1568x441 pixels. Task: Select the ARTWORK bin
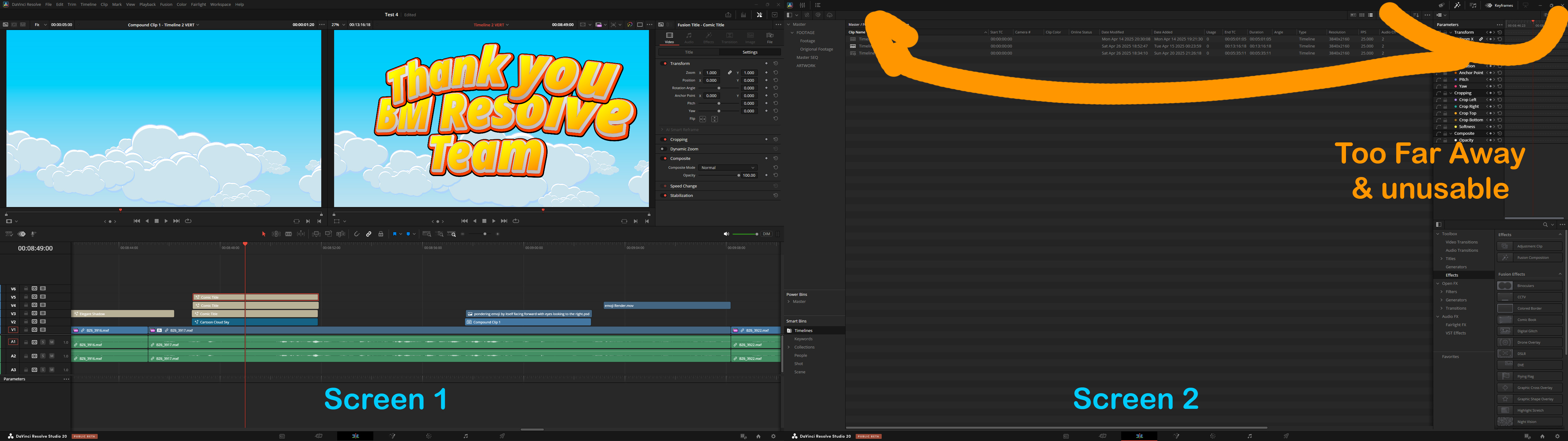click(x=806, y=66)
